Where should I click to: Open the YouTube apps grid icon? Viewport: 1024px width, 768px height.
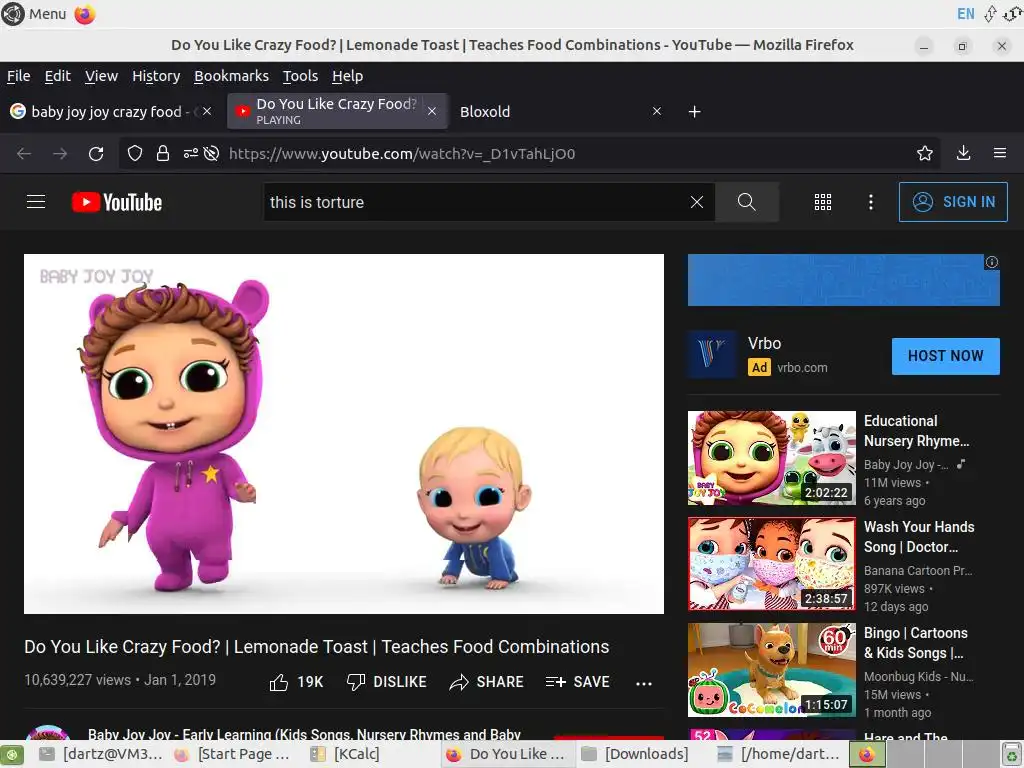[x=823, y=202]
